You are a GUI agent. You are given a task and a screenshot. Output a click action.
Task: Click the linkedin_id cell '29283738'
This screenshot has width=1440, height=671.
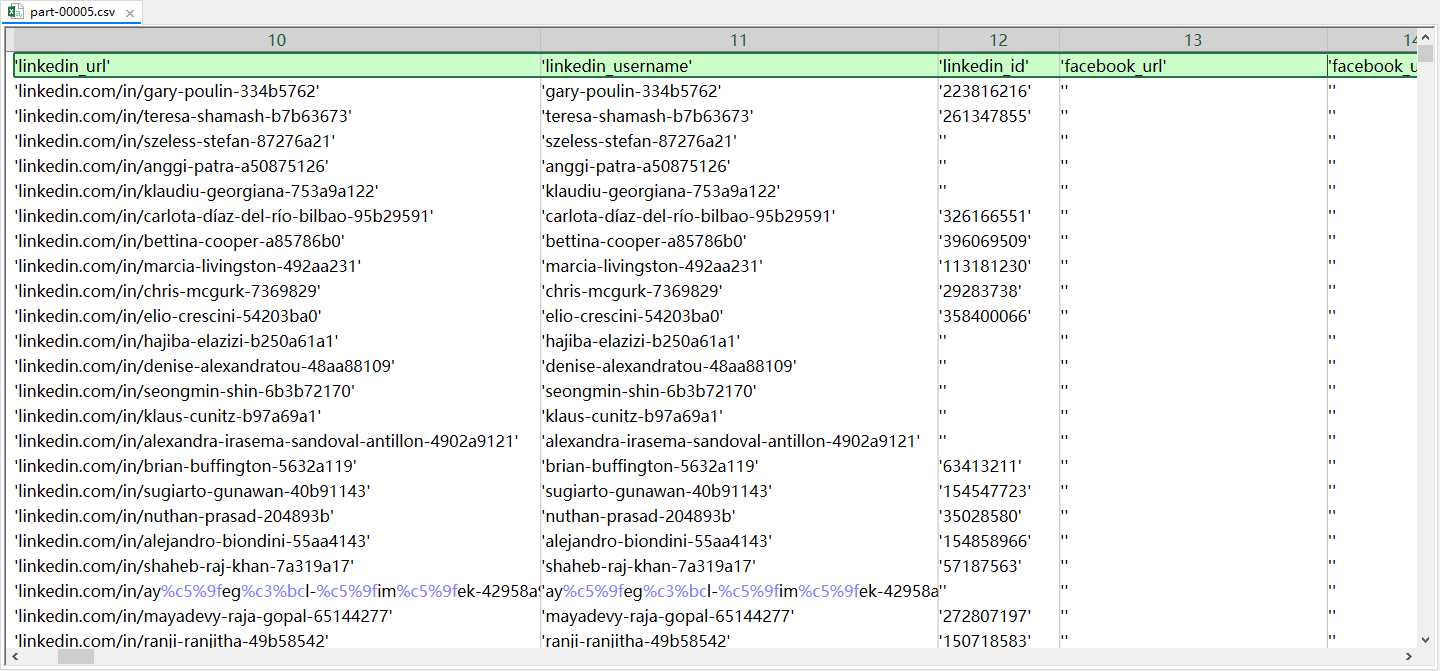[999, 291]
